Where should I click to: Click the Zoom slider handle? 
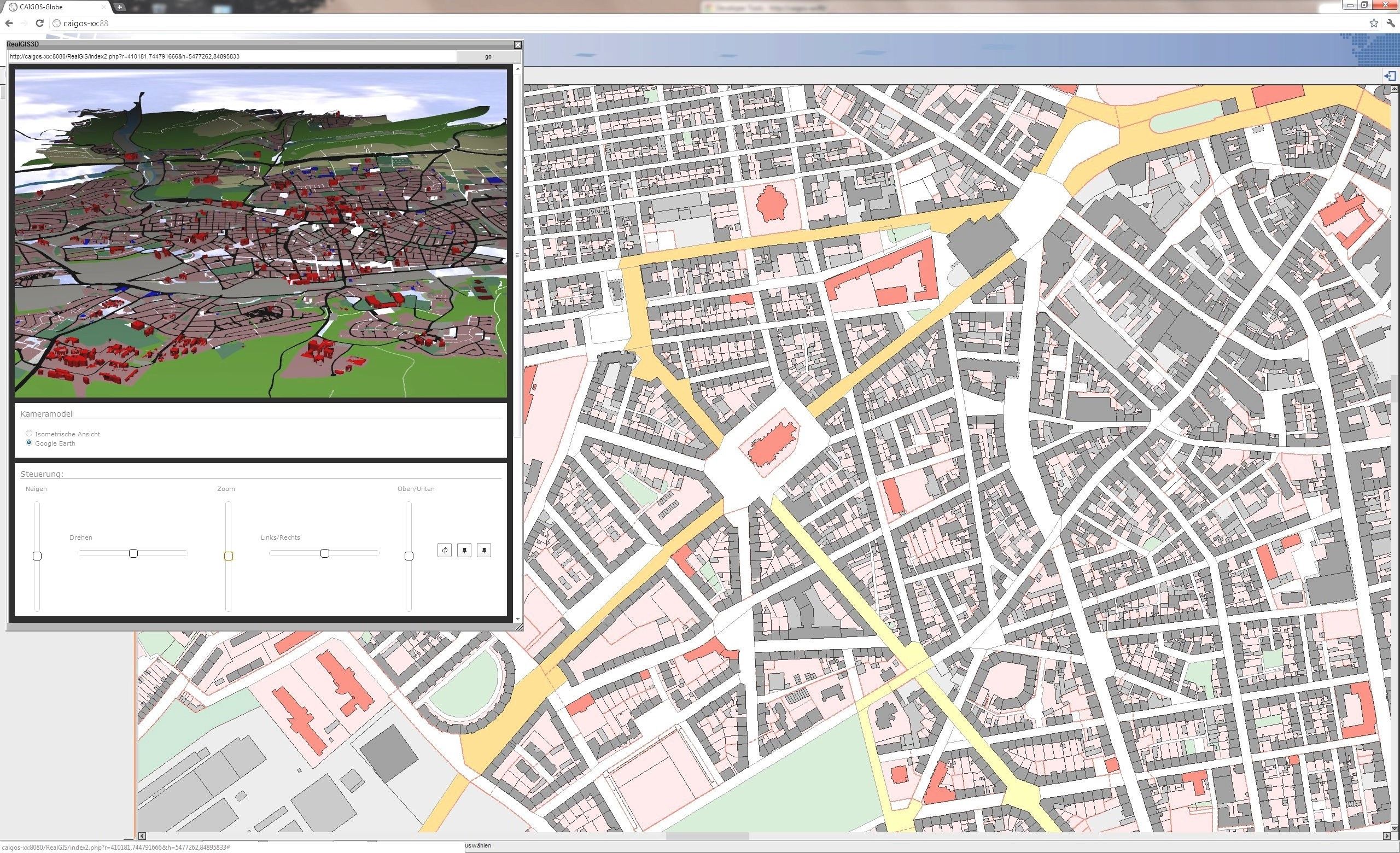pyautogui.click(x=229, y=556)
